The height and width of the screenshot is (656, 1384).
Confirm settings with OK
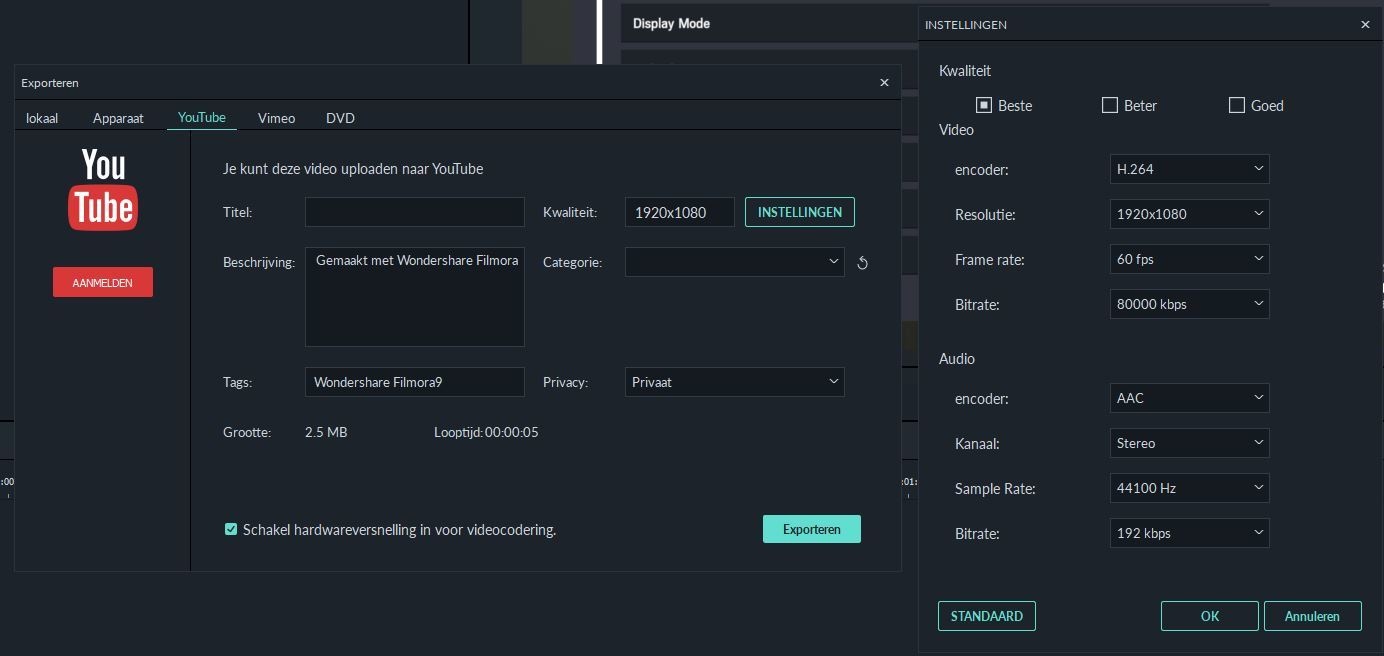(1210, 616)
